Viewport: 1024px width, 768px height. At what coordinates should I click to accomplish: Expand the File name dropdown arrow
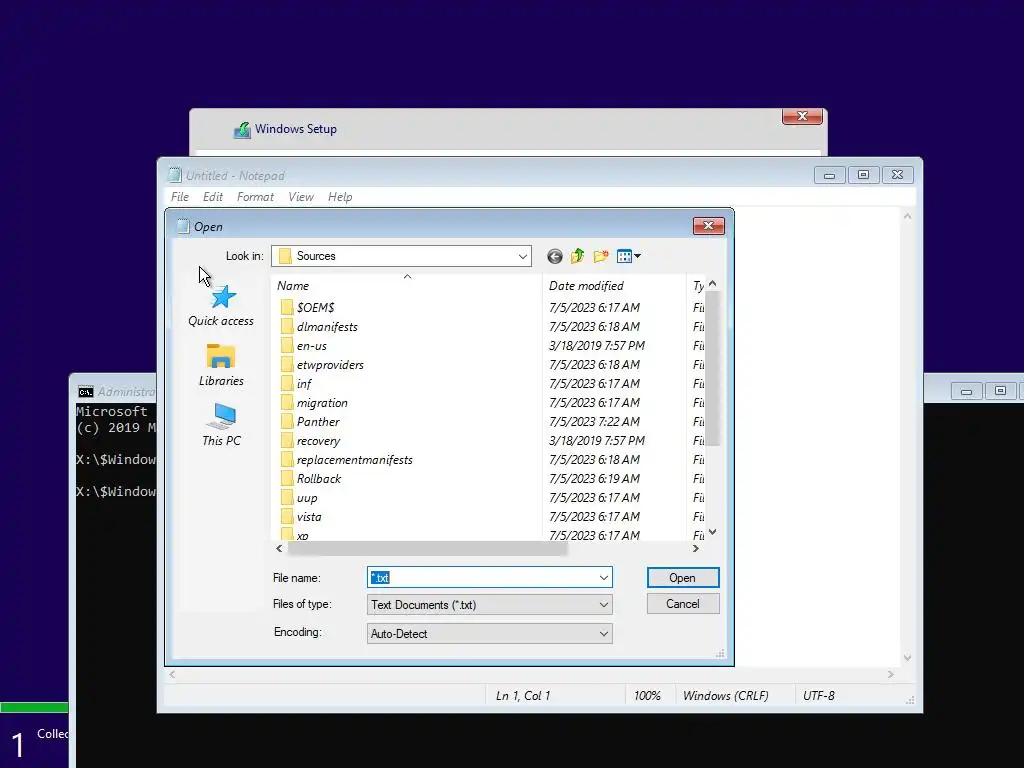tap(603, 578)
